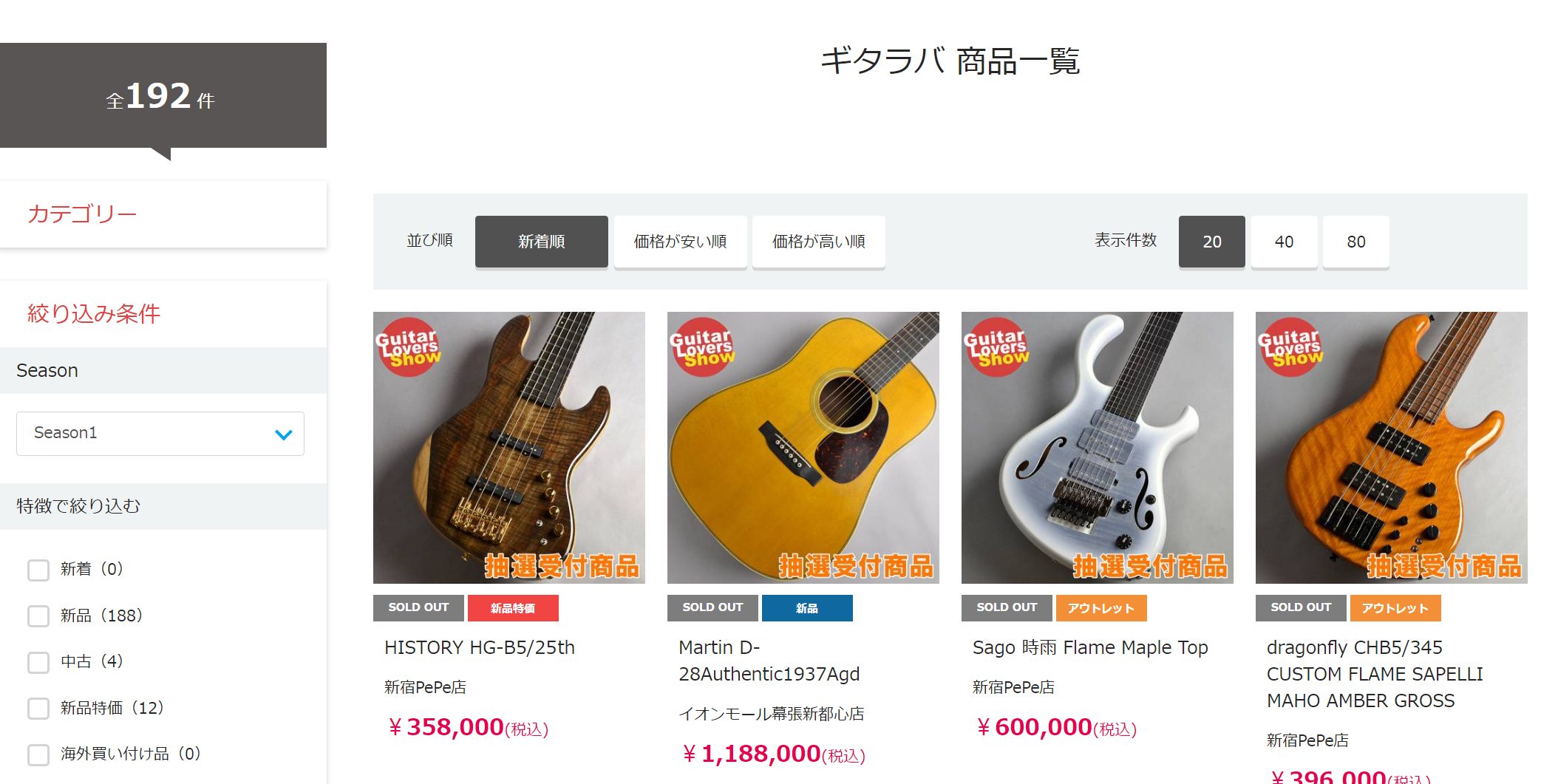Open the Martin D-28 guitar thumbnail
Image resolution: width=1541 pixels, height=784 pixels.
click(803, 448)
